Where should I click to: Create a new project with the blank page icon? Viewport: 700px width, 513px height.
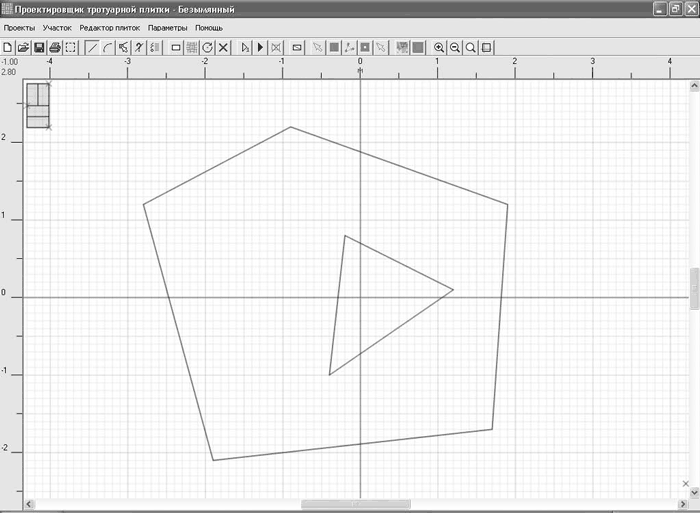8,47
